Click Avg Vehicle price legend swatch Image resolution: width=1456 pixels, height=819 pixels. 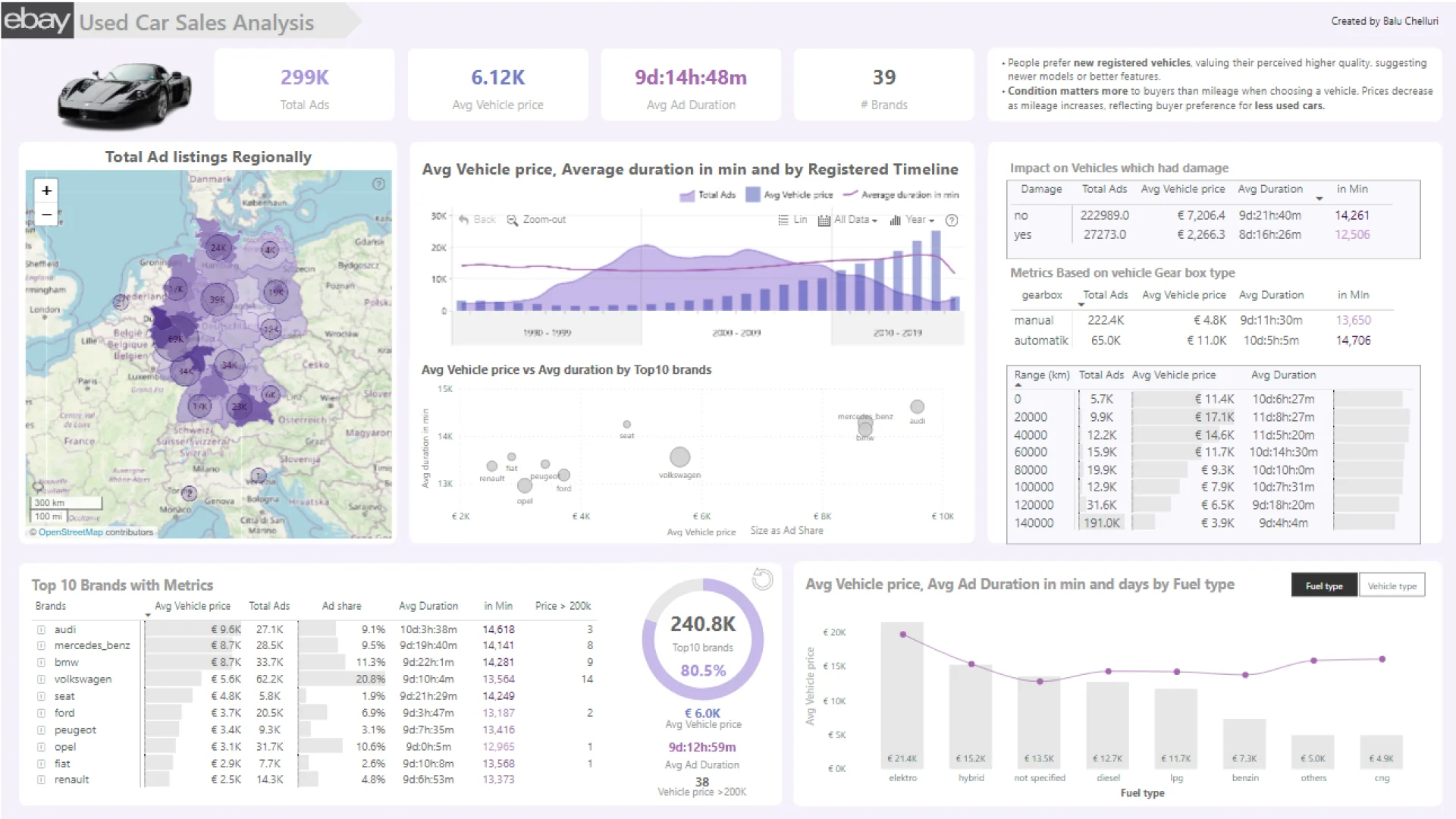tap(752, 195)
